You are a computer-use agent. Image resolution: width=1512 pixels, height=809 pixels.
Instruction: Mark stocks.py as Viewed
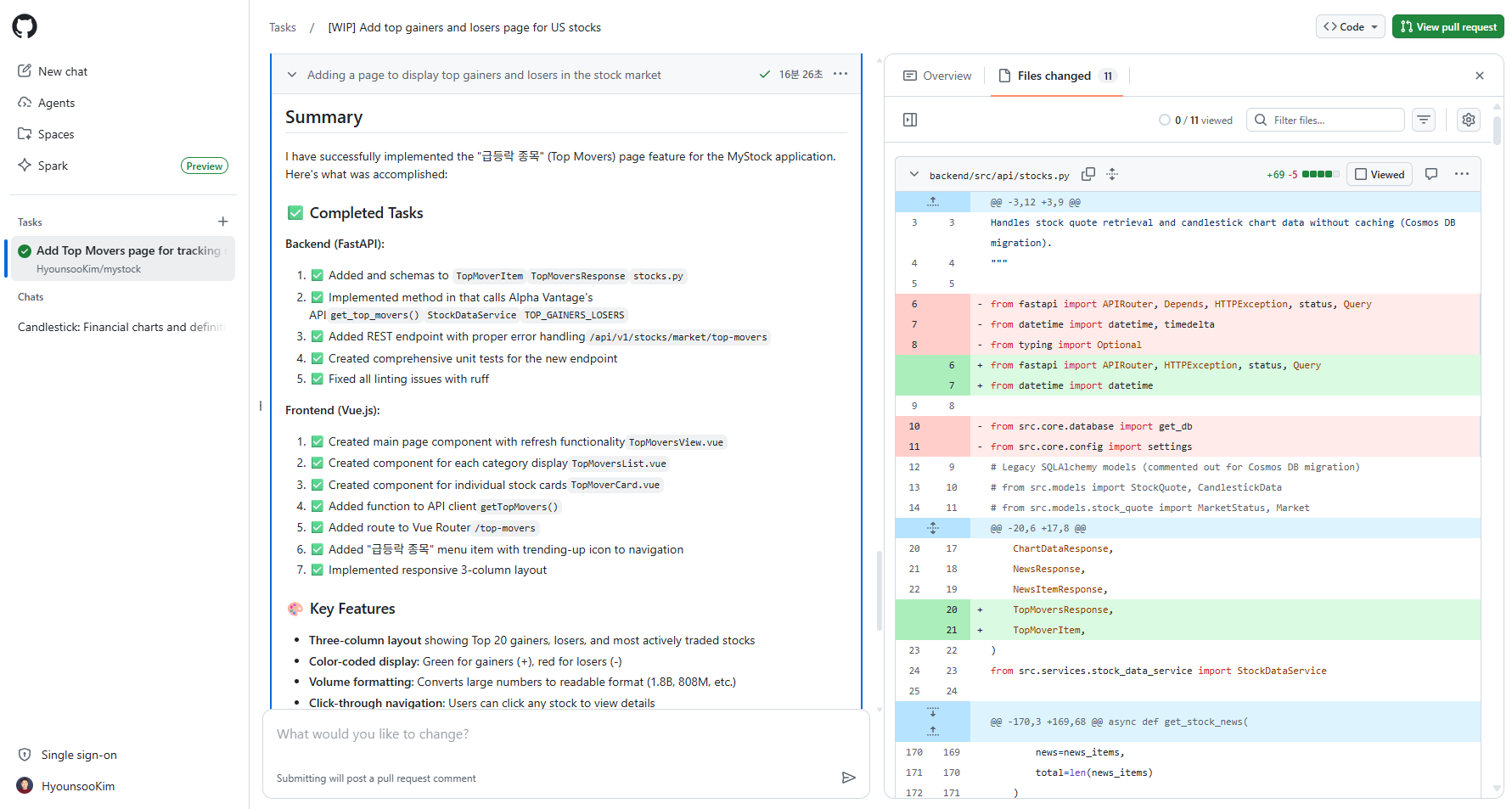(x=1380, y=174)
